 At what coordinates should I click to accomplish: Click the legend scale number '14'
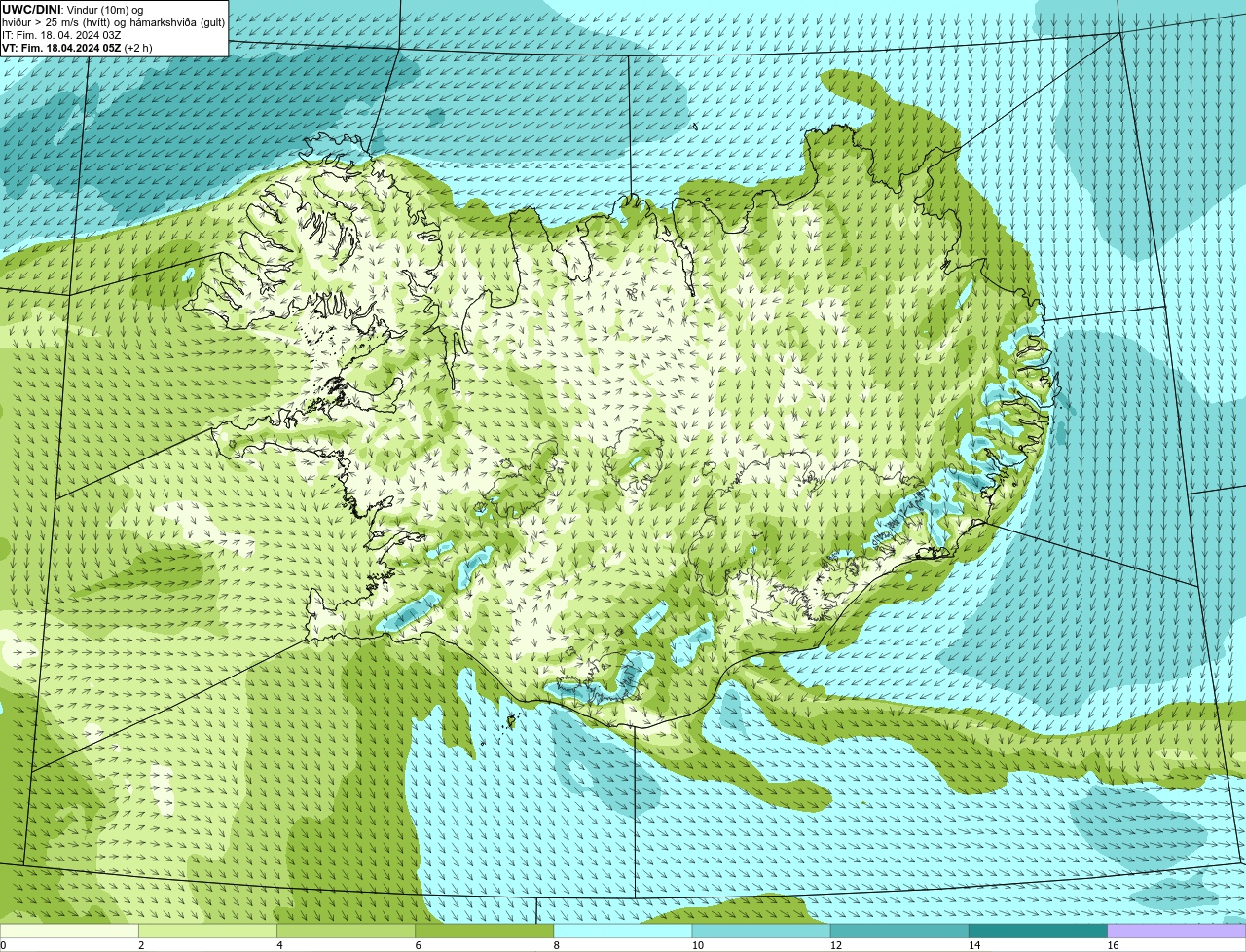[x=974, y=945]
